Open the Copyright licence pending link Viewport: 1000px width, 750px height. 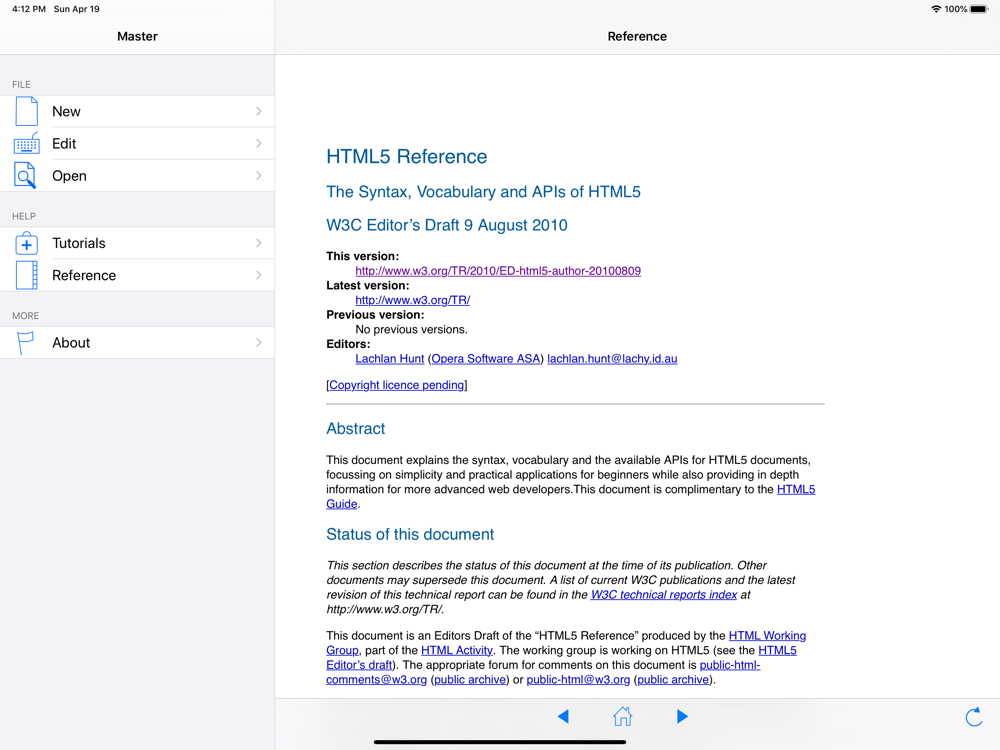pos(397,385)
